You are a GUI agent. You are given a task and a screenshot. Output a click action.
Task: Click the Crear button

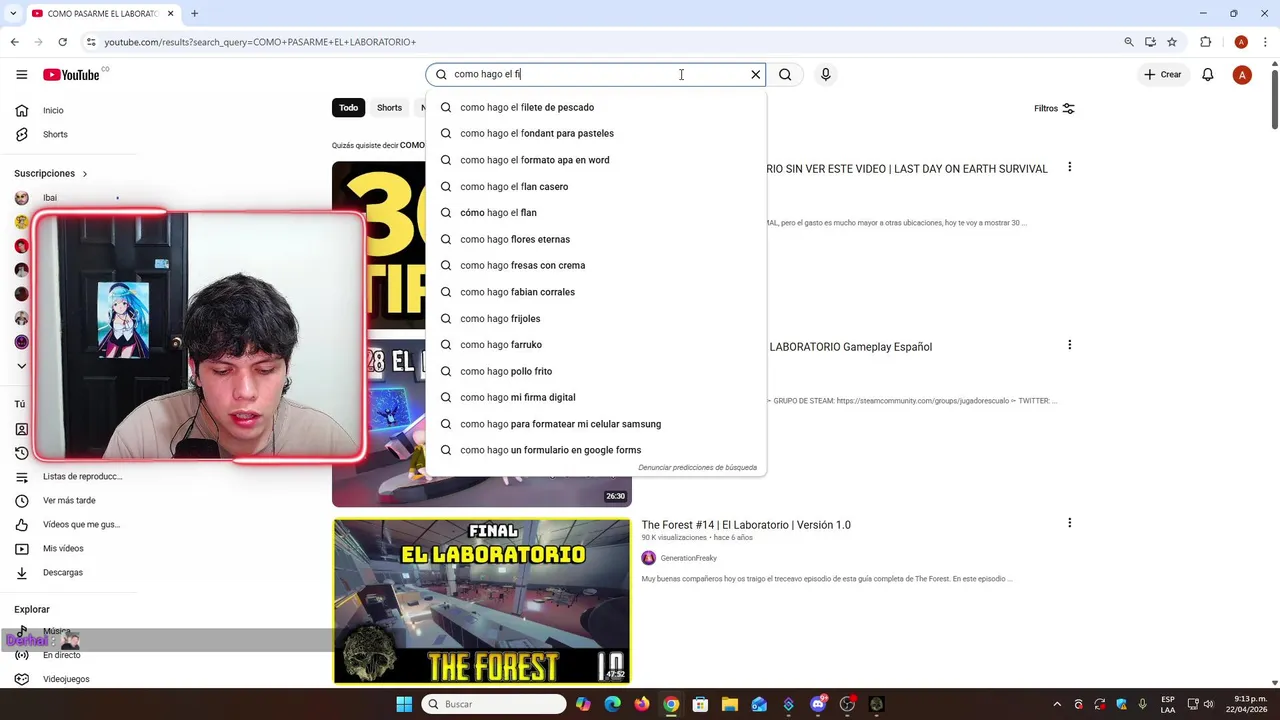tap(1163, 74)
